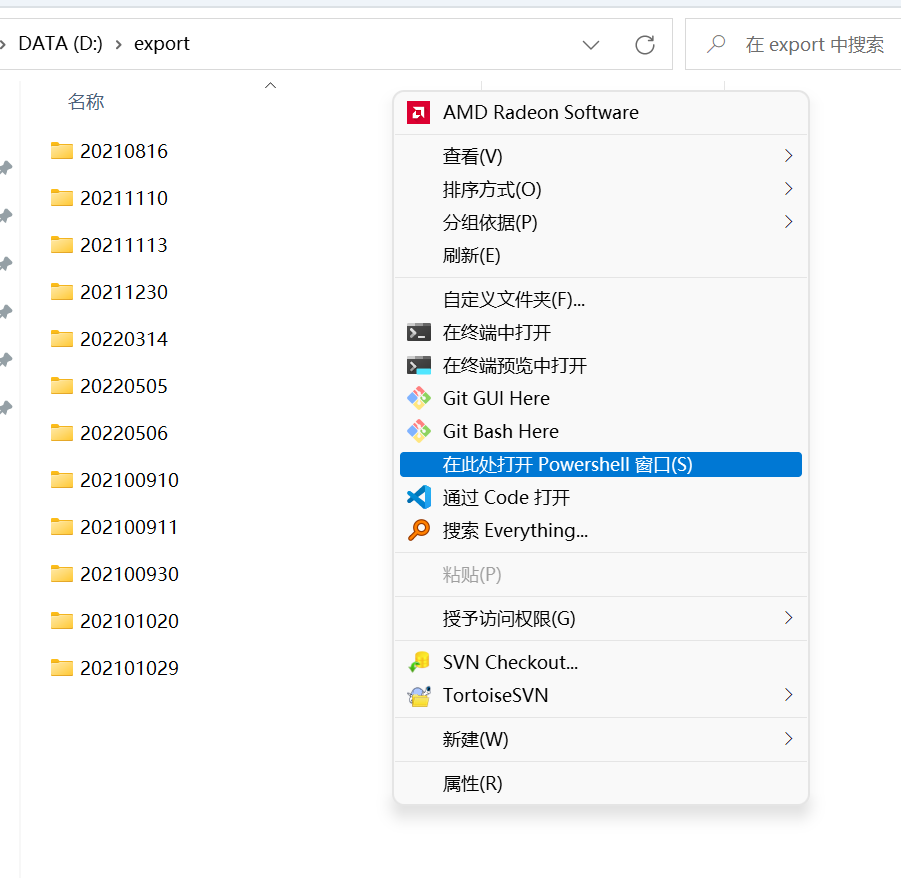Expand the 排序方式(O) submenu arrow

pyautogui.click(x=788, y=190)
